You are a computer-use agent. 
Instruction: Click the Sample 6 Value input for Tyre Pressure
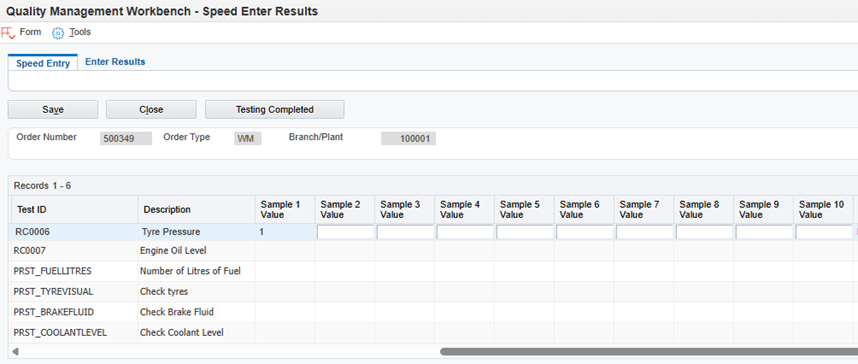click(584, 232)
